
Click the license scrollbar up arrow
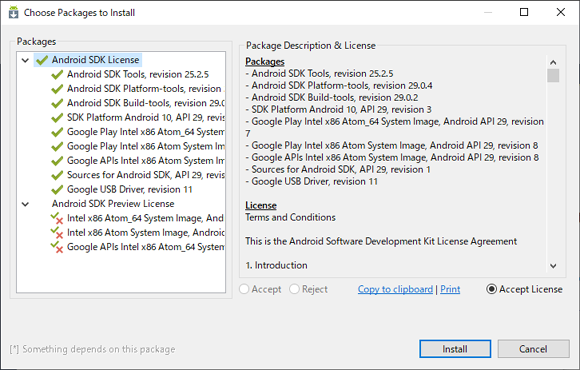coord(553,62)
